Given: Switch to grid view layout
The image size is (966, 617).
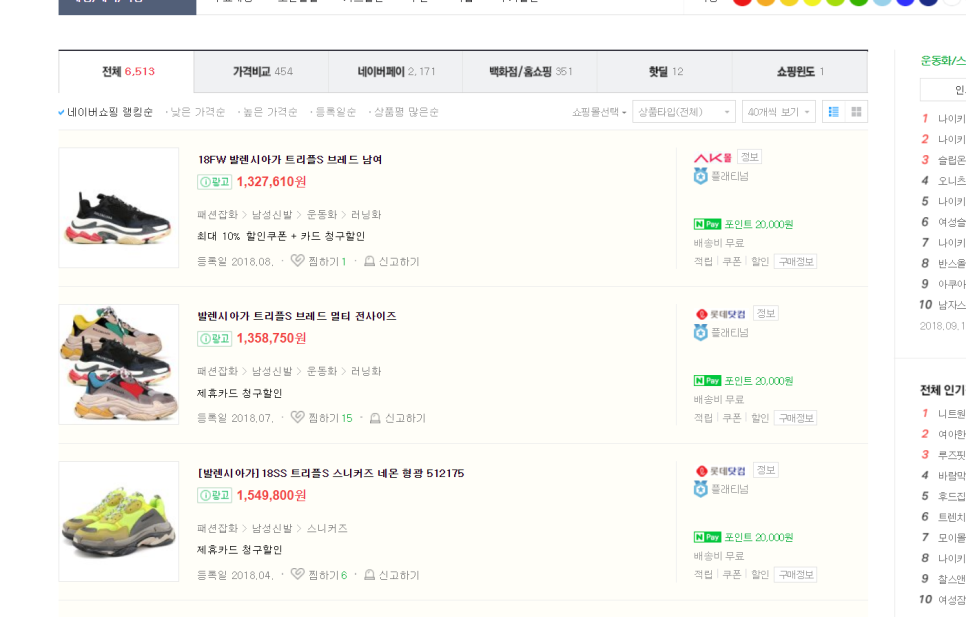Looking at the screenshot, I should (x=856, y=112).
